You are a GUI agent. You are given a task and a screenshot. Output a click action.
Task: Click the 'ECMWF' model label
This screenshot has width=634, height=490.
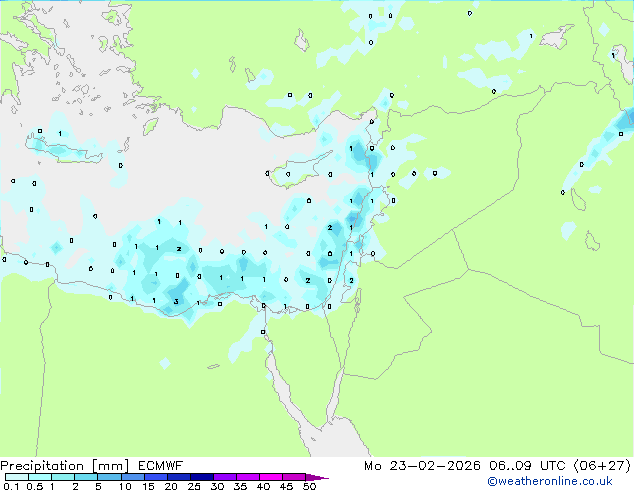click(x=161, y=466)
